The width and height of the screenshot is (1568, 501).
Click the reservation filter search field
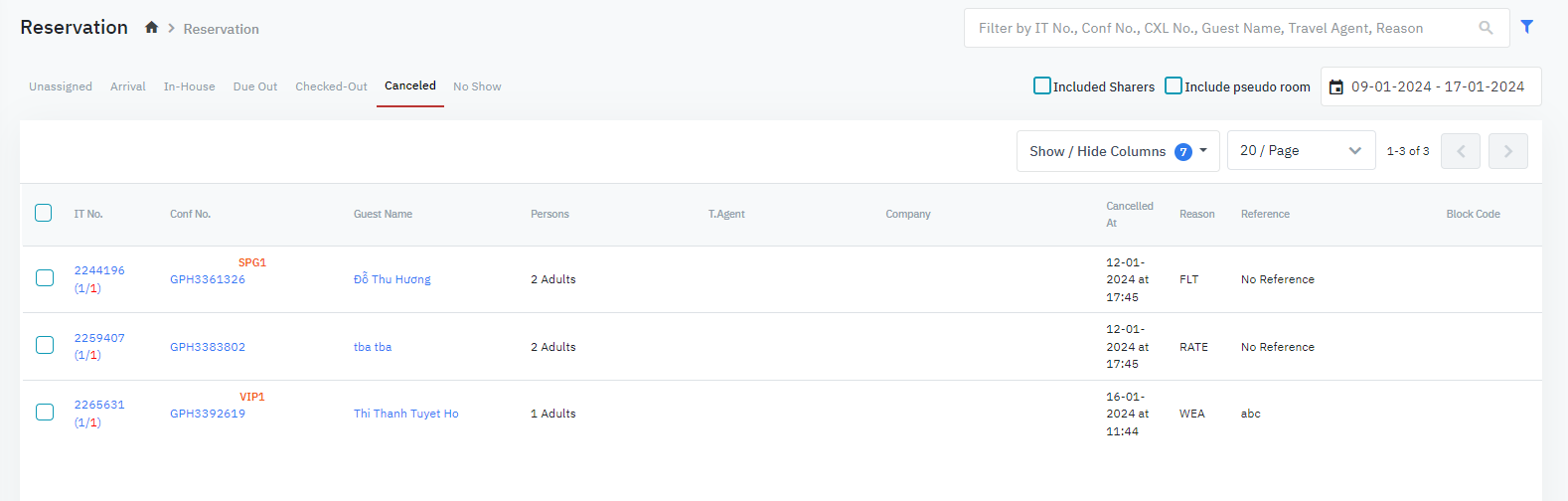pos(1222,28)
